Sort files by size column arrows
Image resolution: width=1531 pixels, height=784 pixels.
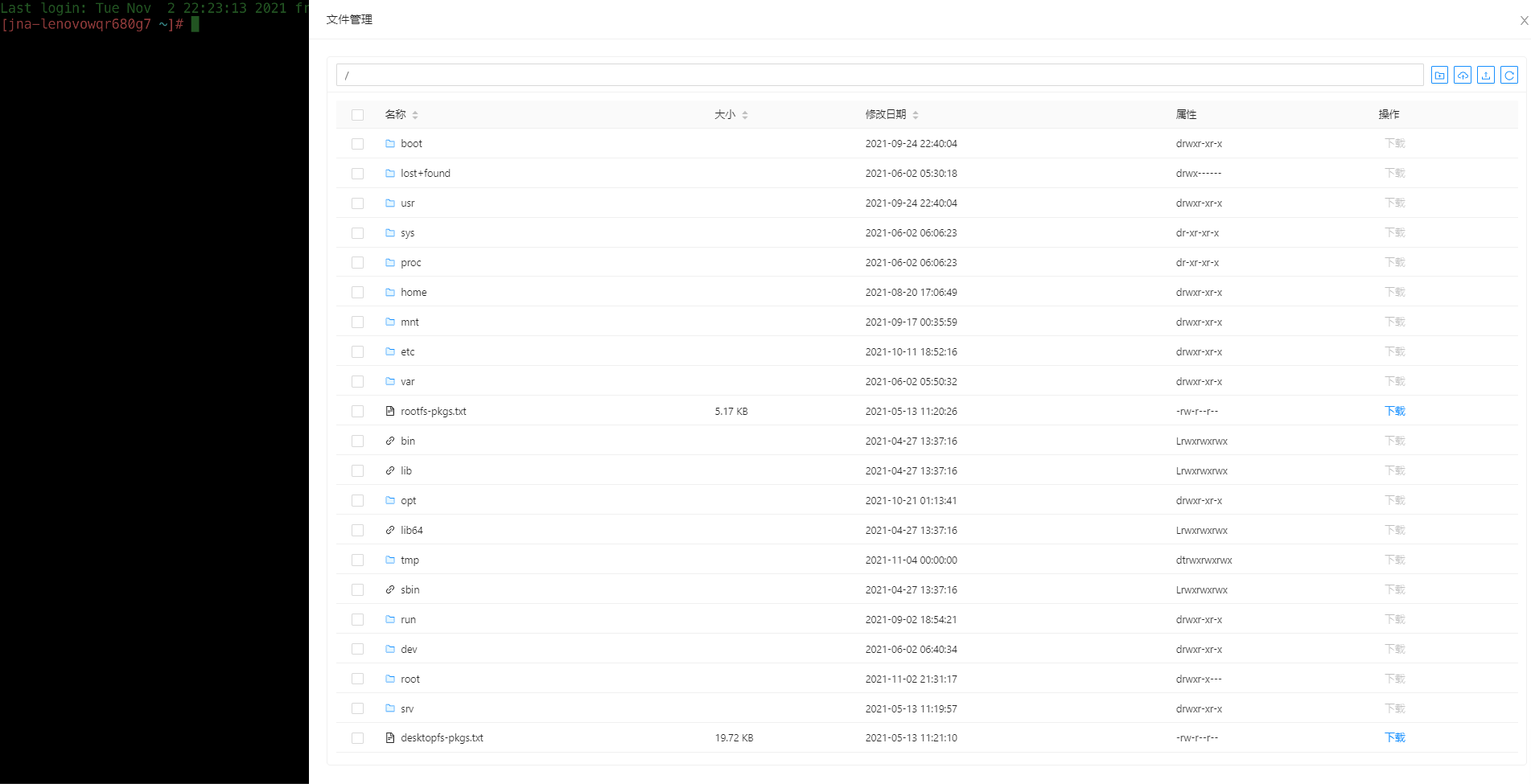[x=745, y=115]
